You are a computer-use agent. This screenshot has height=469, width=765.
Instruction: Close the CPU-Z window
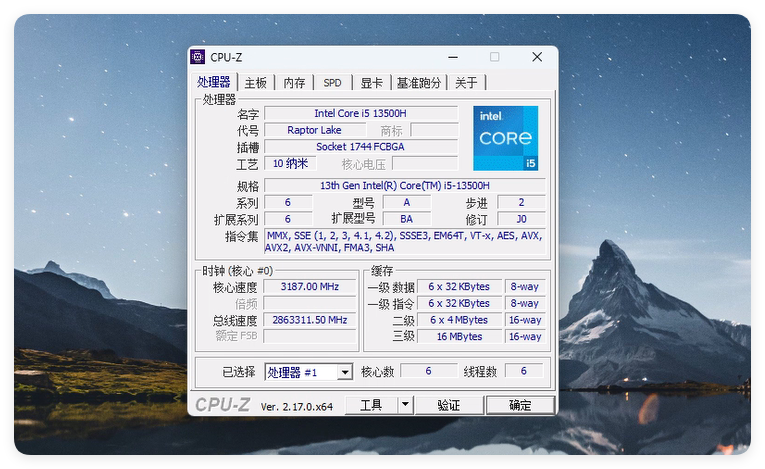(x=537, y=57)
